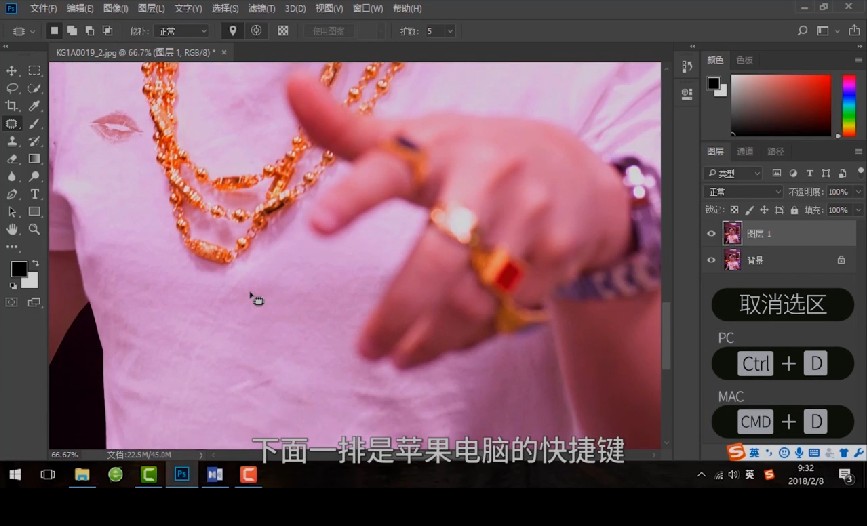Select the Zoom tool

pos(35,229)
